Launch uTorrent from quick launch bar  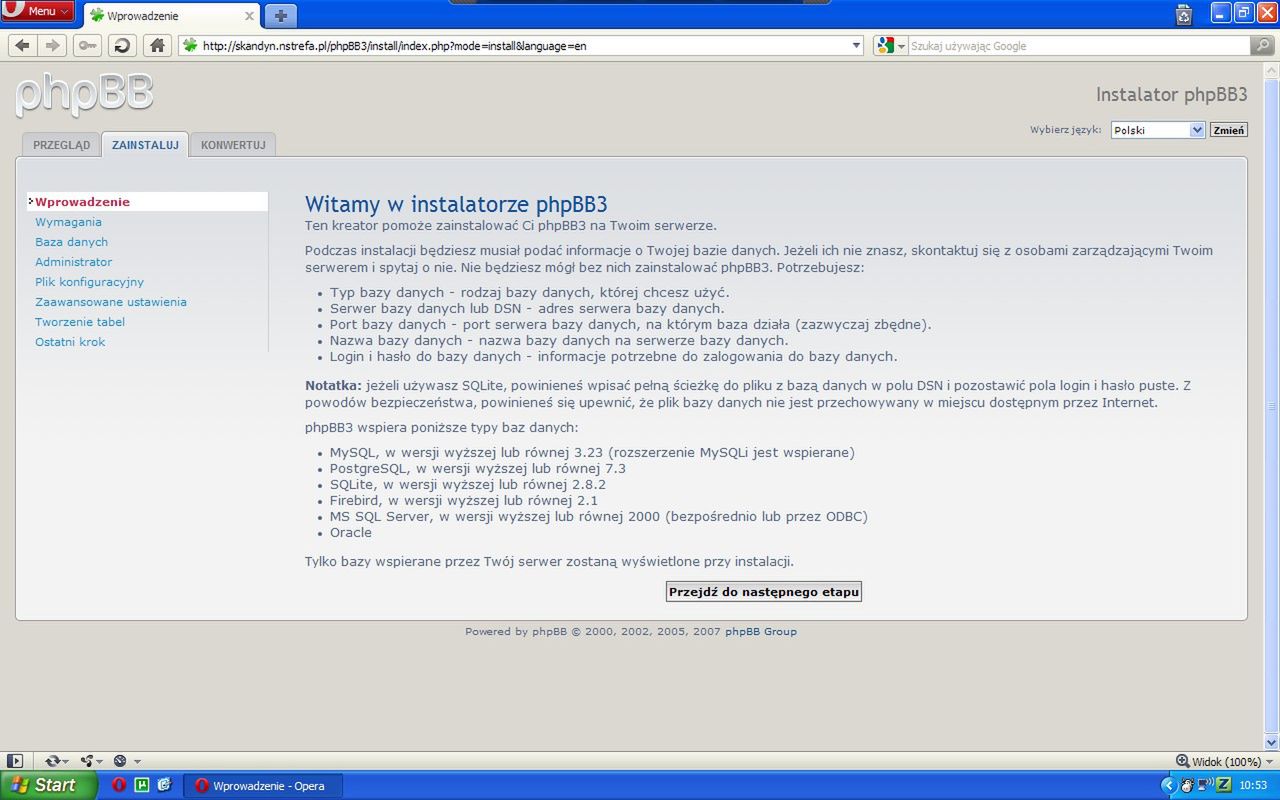tap(142, 785)
